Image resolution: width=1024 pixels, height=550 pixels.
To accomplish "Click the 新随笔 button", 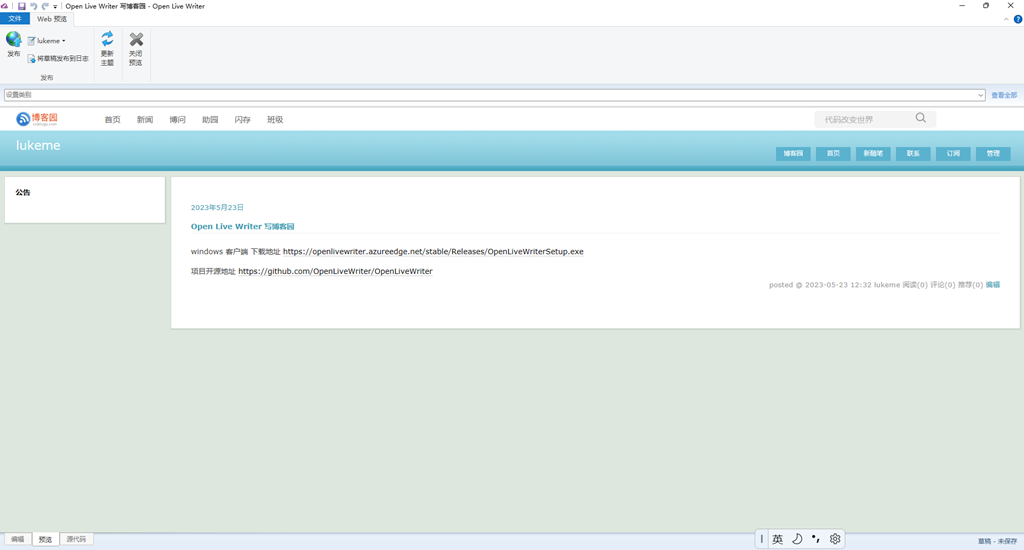I will [873, 154].
